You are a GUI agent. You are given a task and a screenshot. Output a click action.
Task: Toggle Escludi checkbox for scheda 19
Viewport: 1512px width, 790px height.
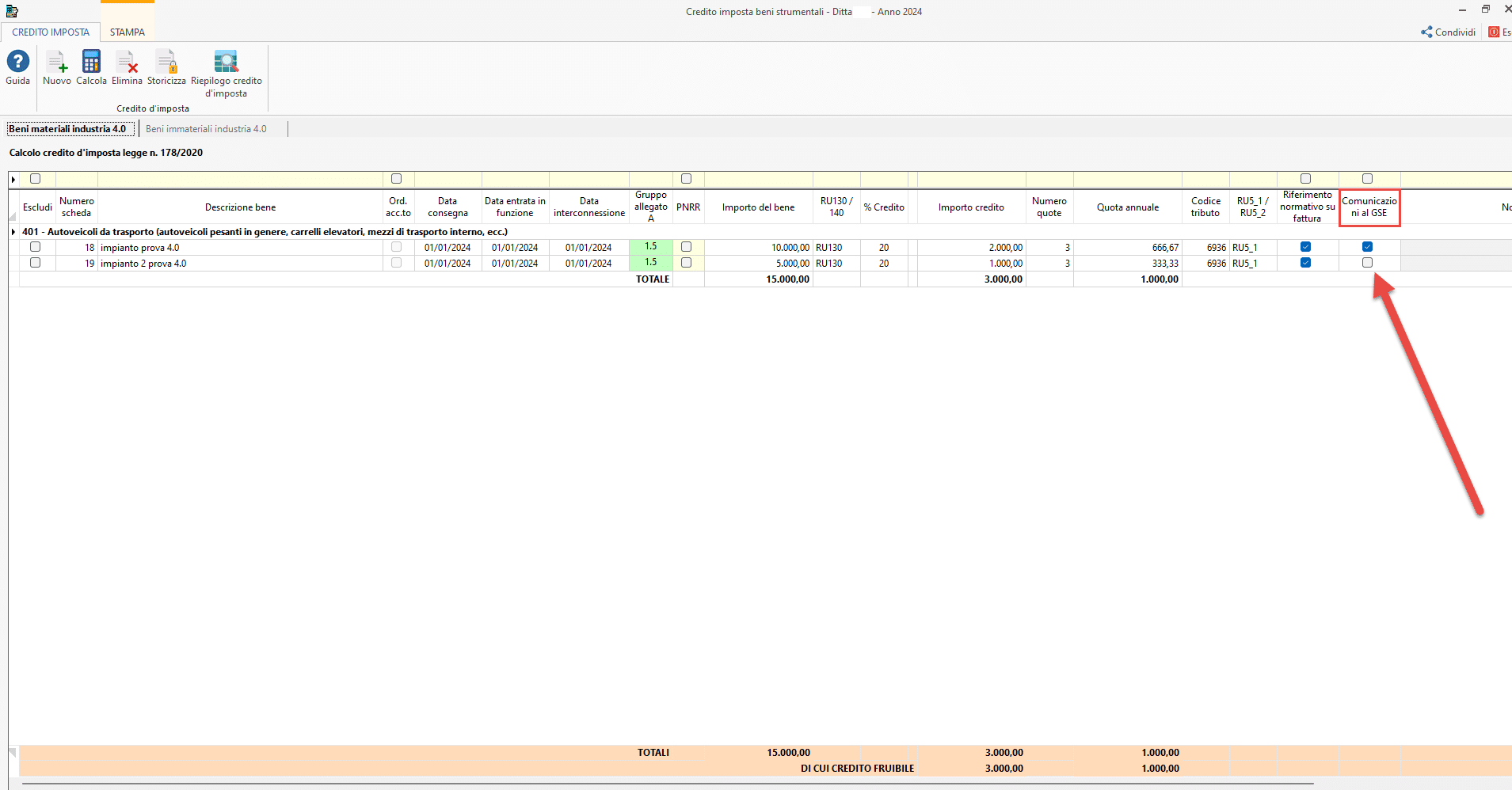(35, 263)
